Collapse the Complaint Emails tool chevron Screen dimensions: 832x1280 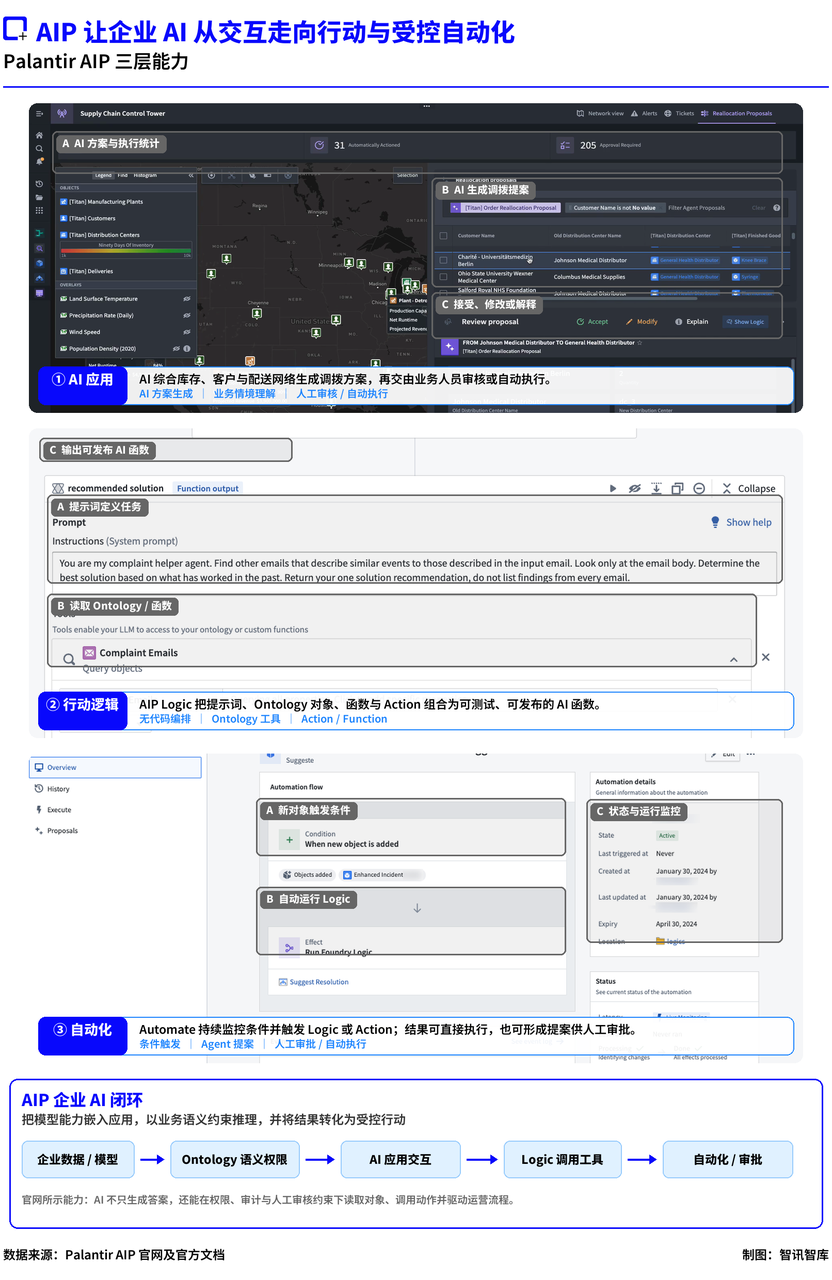click(x=734, y=660)
